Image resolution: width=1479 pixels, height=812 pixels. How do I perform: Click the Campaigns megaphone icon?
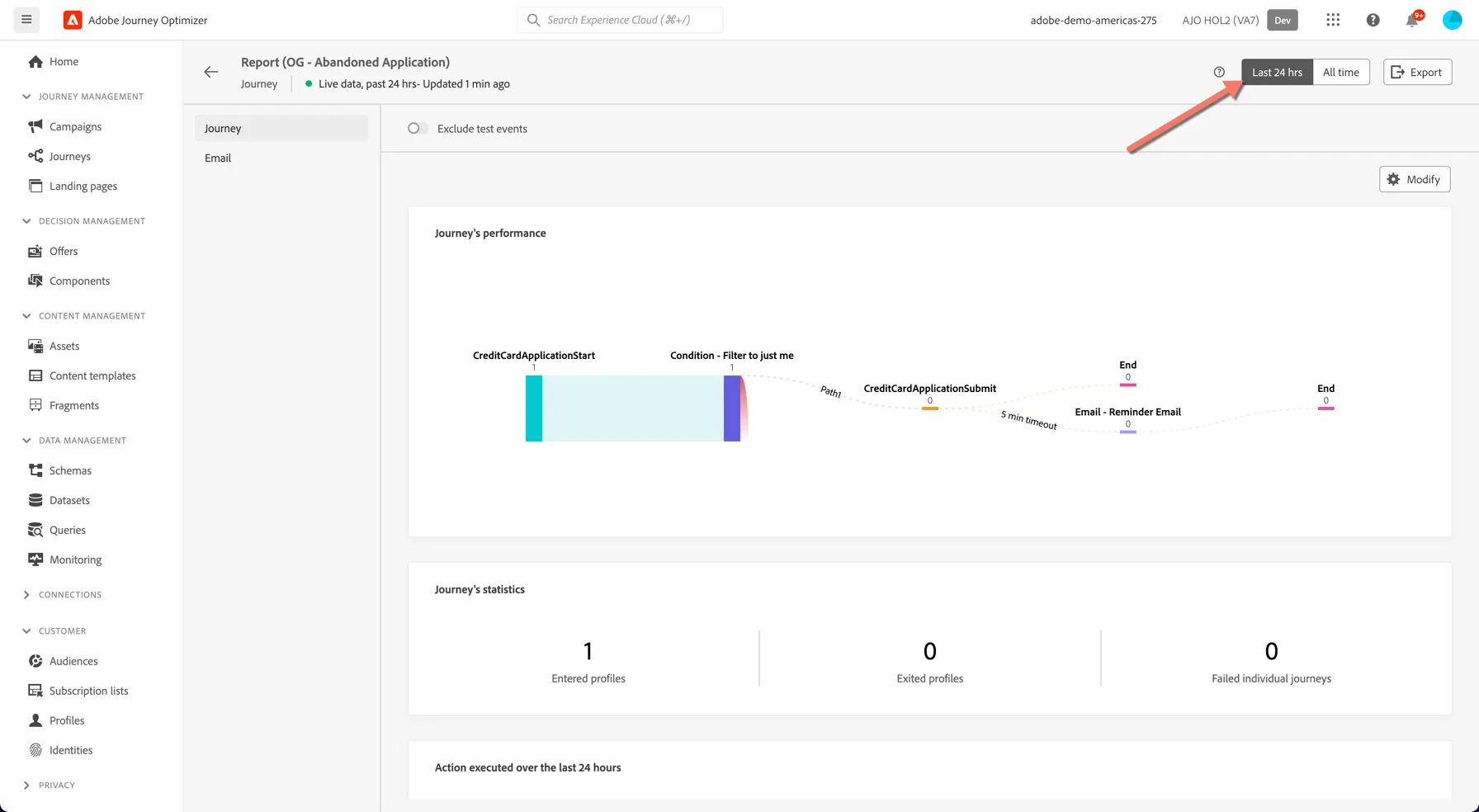35,126
